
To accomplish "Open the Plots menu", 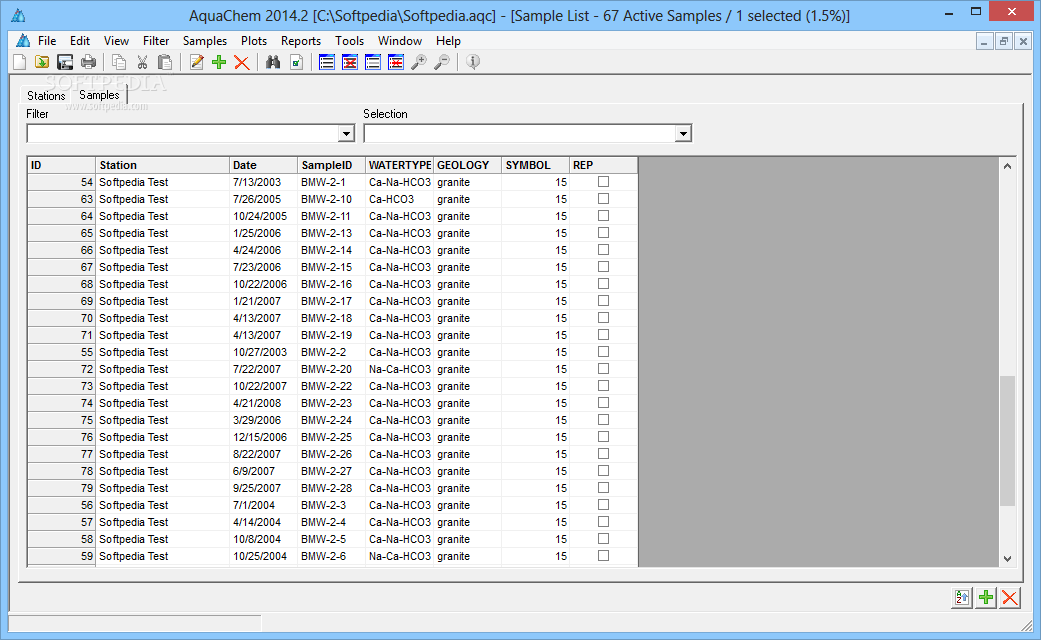I will coord(254,40).
